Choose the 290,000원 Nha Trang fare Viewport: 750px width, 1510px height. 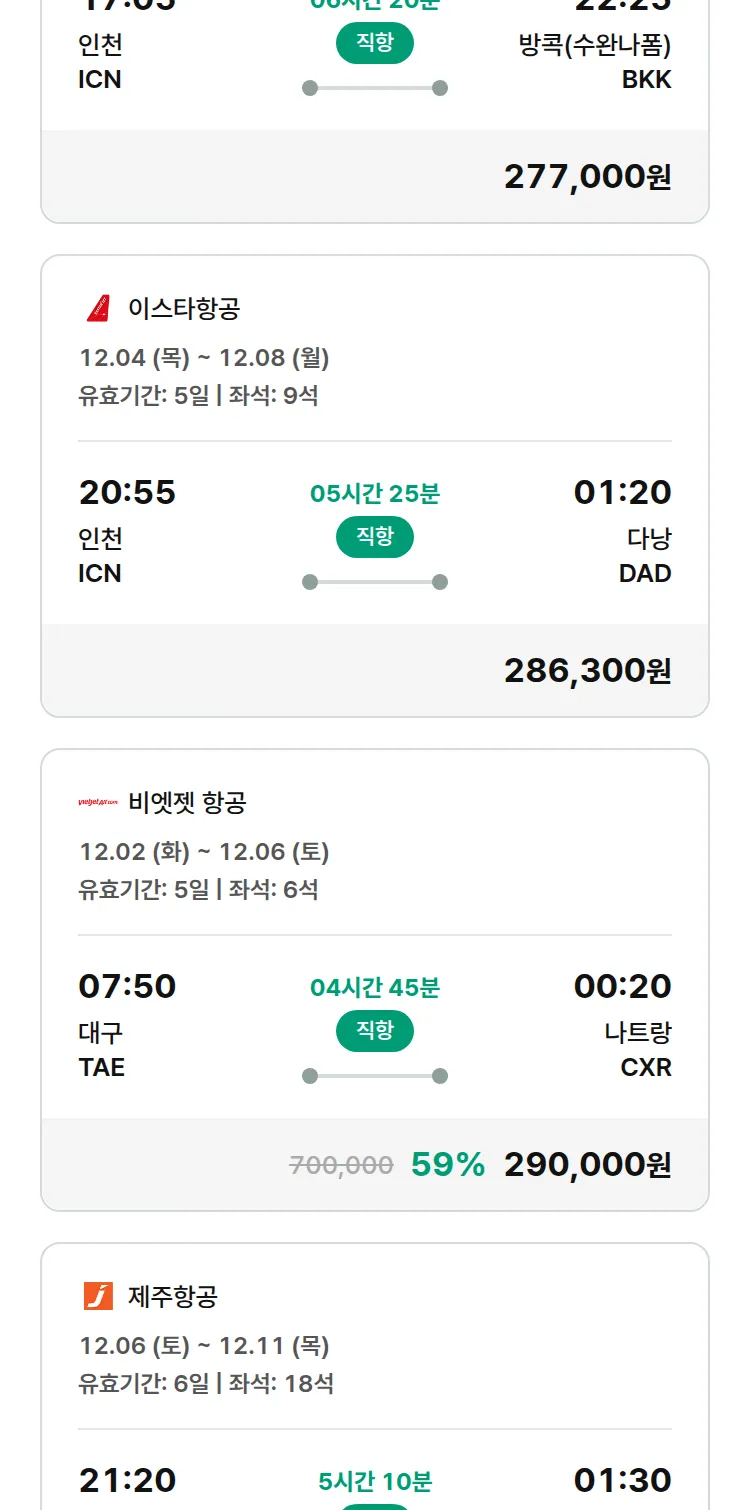[x=587, y=1165]
